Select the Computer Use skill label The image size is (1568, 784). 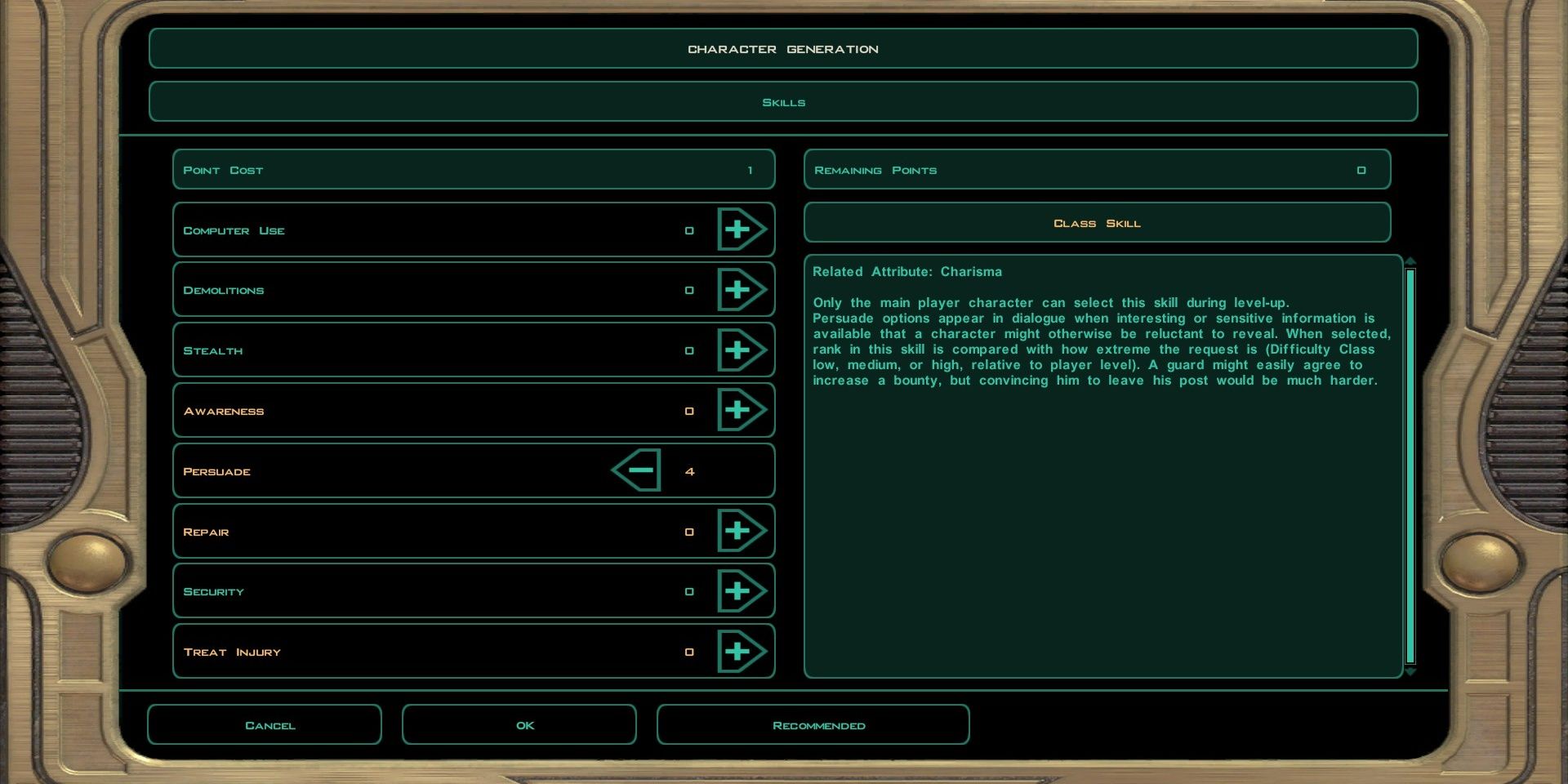click(x=234, y=231)
